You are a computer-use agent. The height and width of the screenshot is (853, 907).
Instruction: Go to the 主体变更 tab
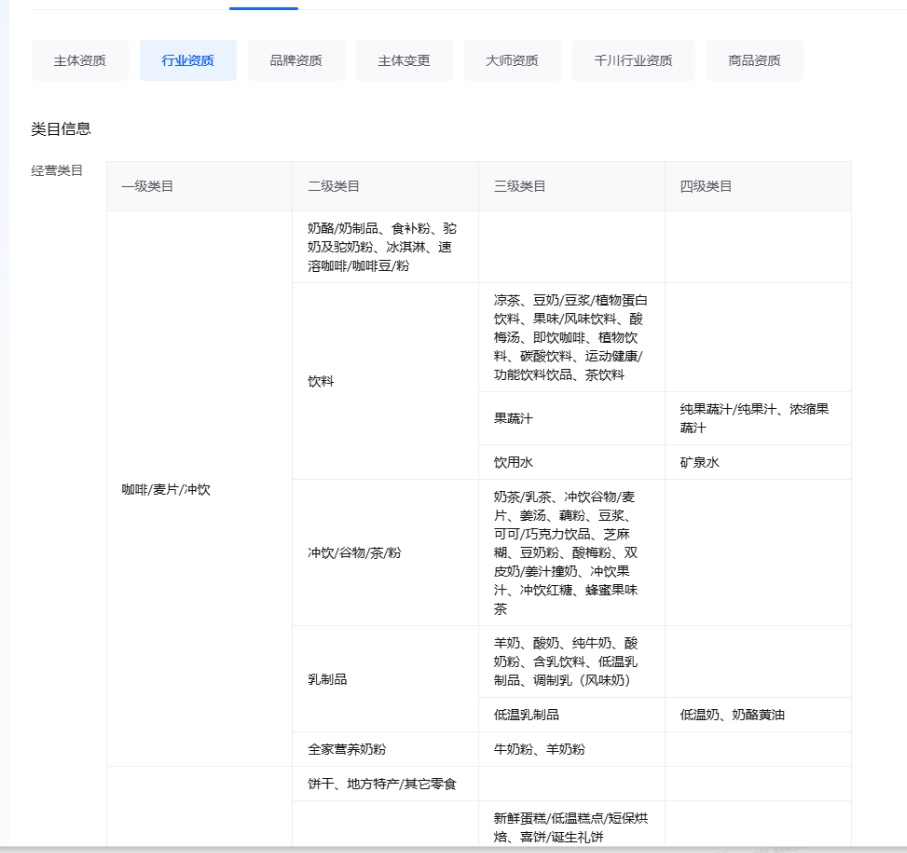[404, 61]
